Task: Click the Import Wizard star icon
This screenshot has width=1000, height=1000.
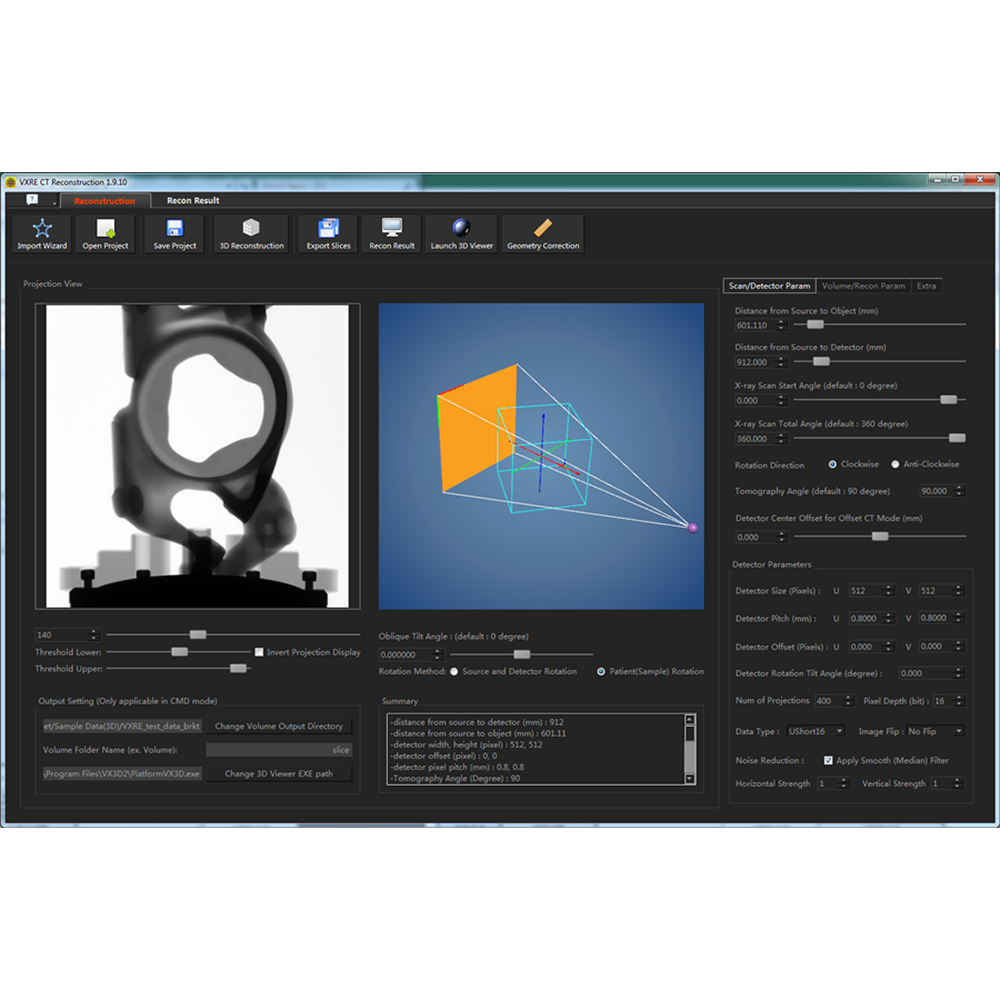Action: tap(42, 229)
